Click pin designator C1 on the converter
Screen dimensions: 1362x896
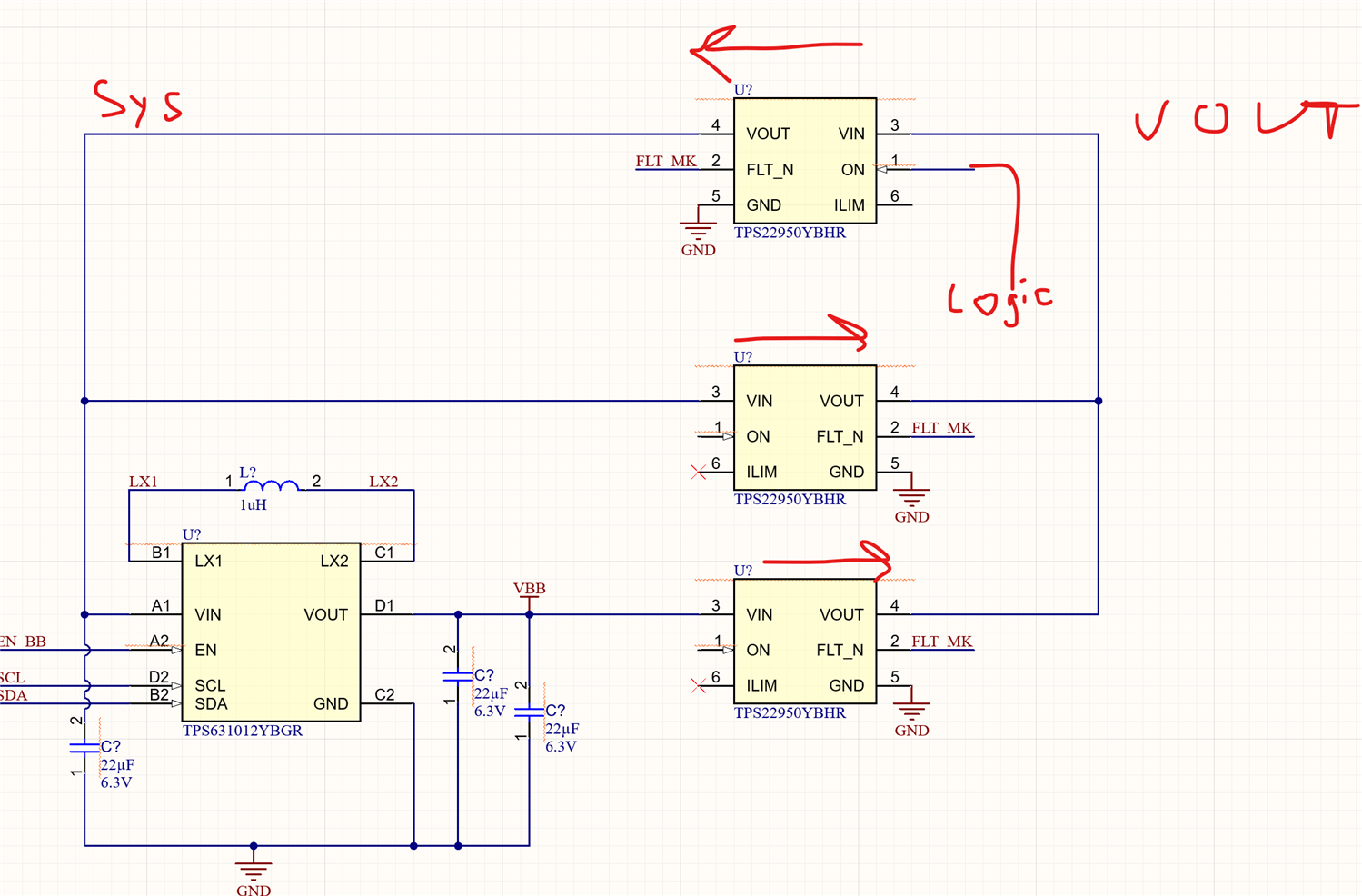click(x=384, y=553)
